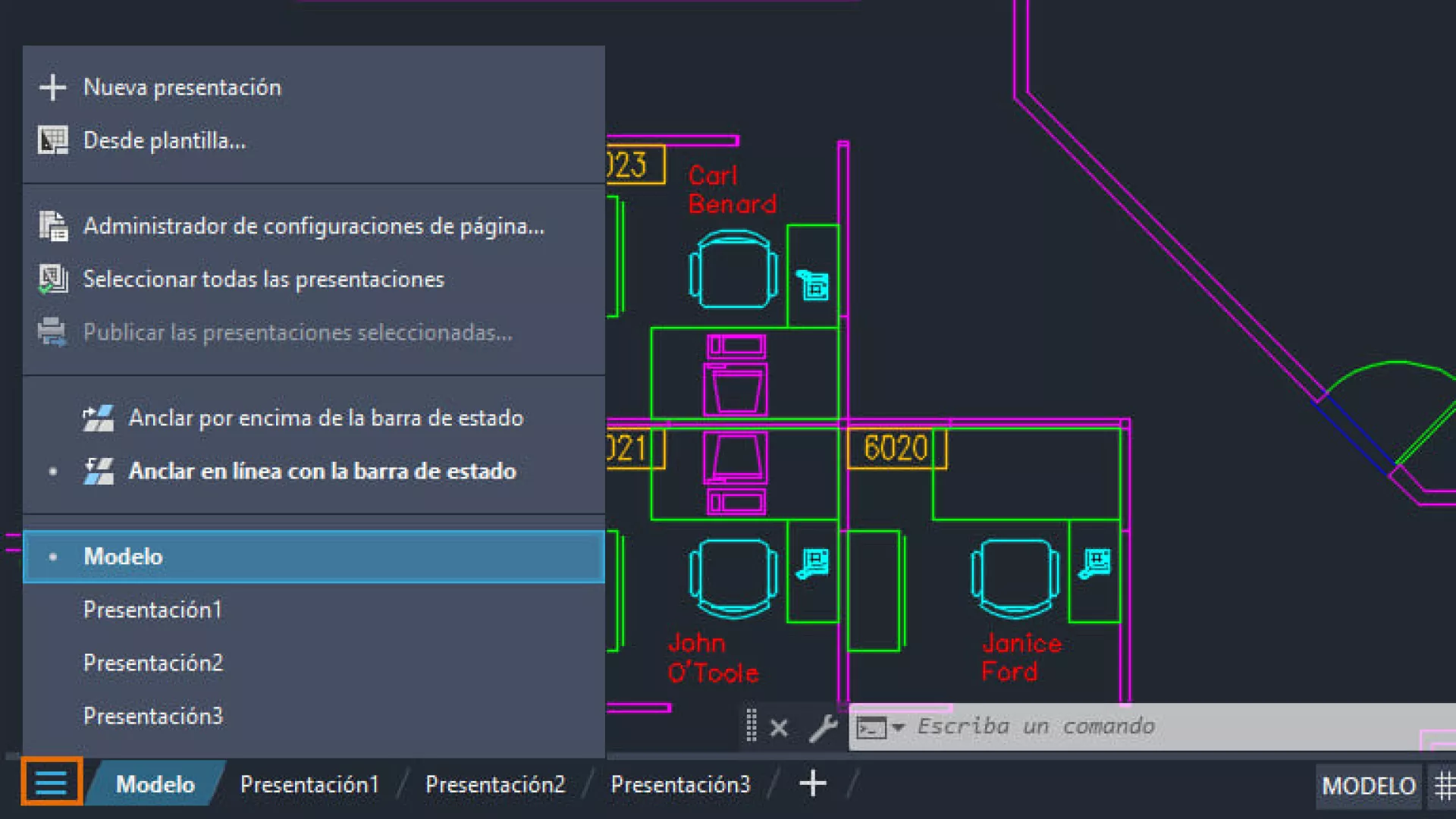
Task: Click the plus icon for Nueva presentación
Action: (52, 87)
